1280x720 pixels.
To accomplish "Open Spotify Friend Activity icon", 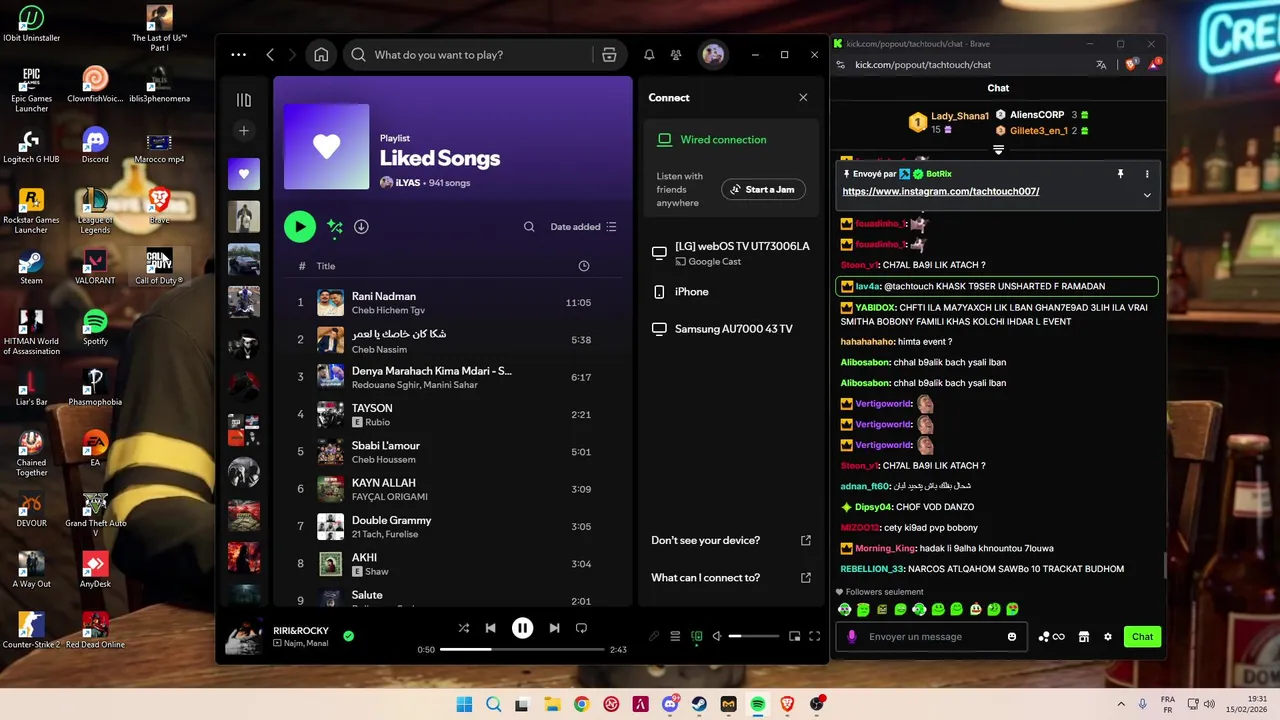I will tap(677, 55).
